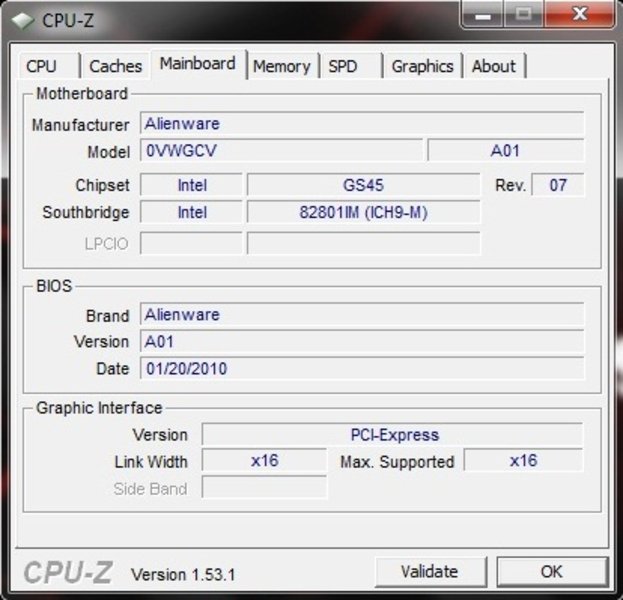Switch to the CPU tab
This screenshot has height=600, width=623.
coord(49,66)
